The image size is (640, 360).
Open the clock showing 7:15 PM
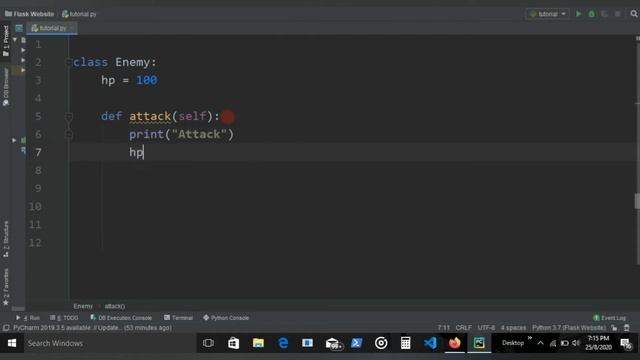coord(598,343)
